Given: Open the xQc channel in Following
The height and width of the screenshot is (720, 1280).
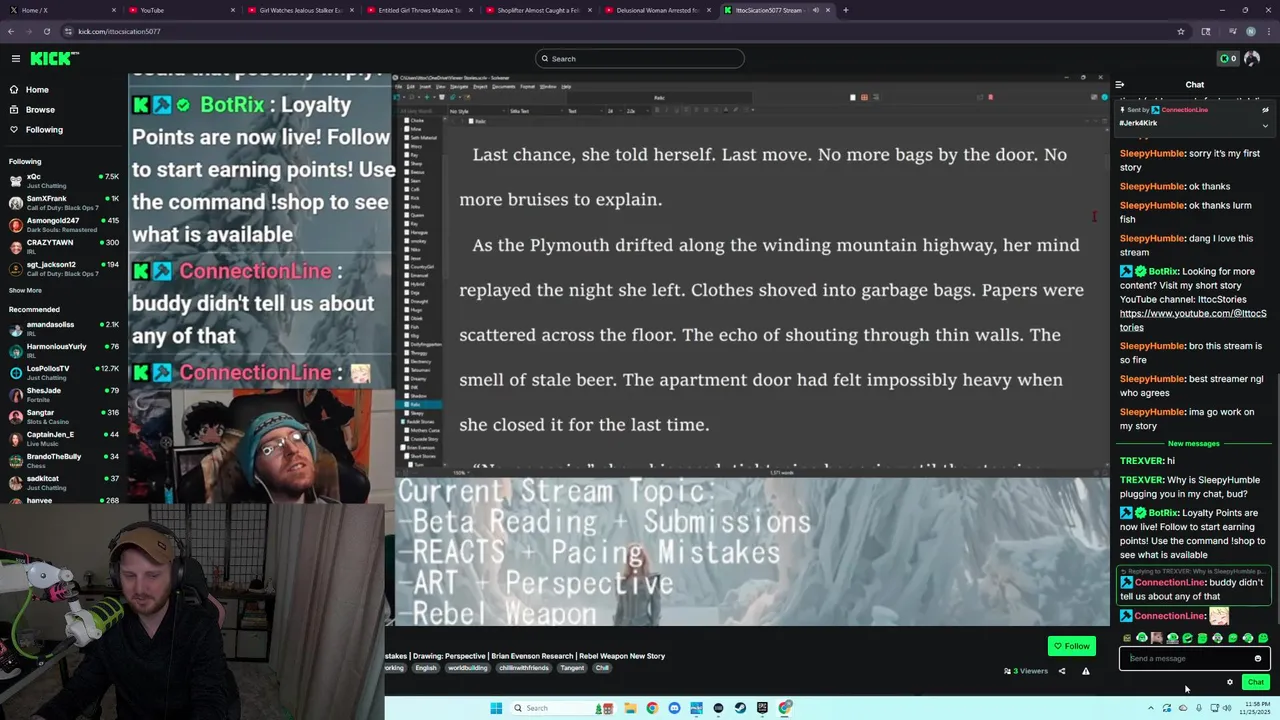Looking at the screenshot, I should (x=64, y=181).
